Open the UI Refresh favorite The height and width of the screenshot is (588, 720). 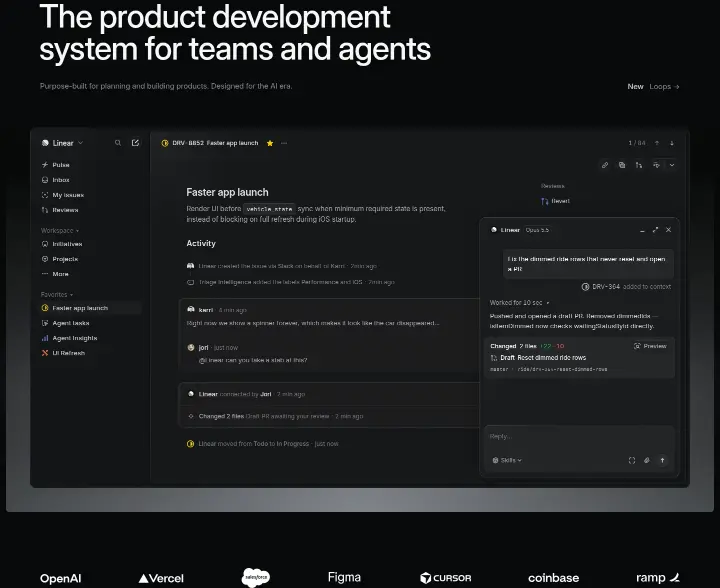click(63, 353)
